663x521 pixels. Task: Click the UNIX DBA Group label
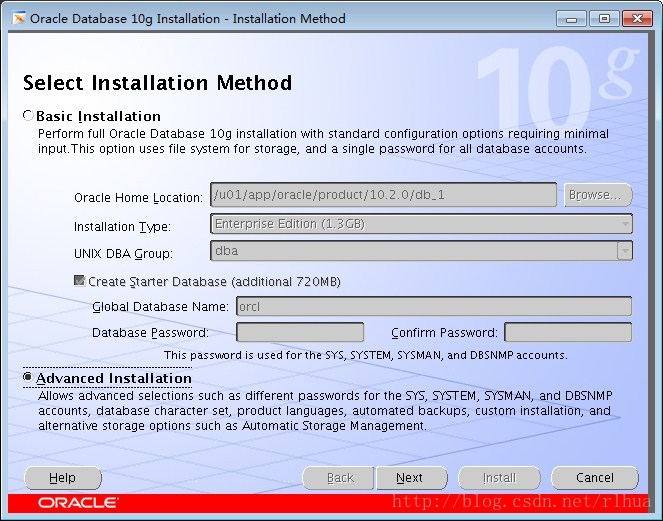tap(123, 254)
